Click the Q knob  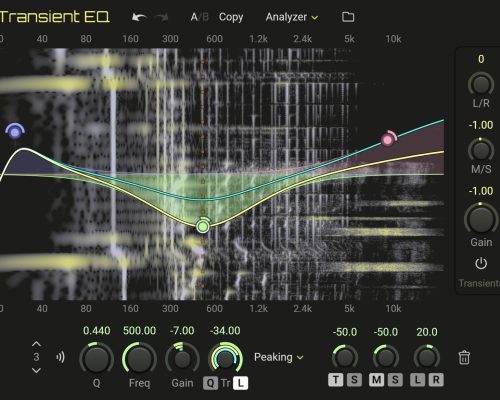[96, 359]
